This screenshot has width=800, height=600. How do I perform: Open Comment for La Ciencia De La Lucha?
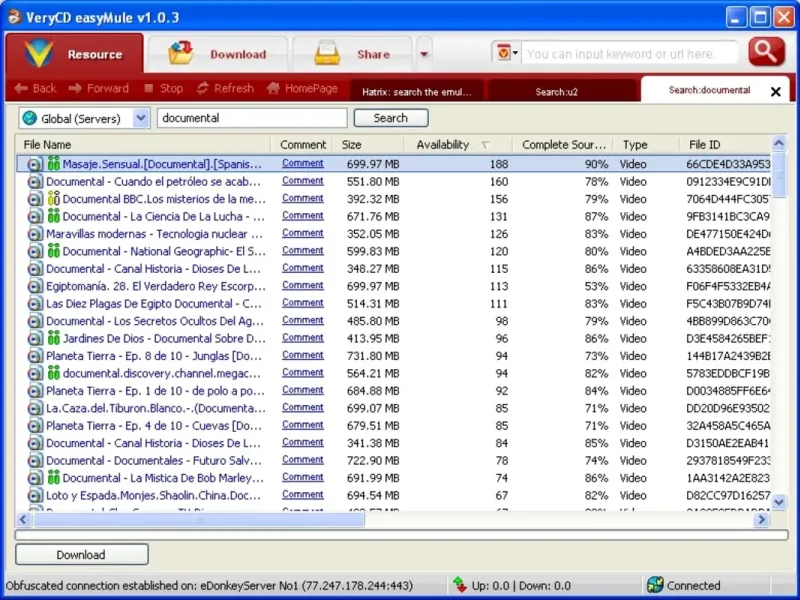303,215
